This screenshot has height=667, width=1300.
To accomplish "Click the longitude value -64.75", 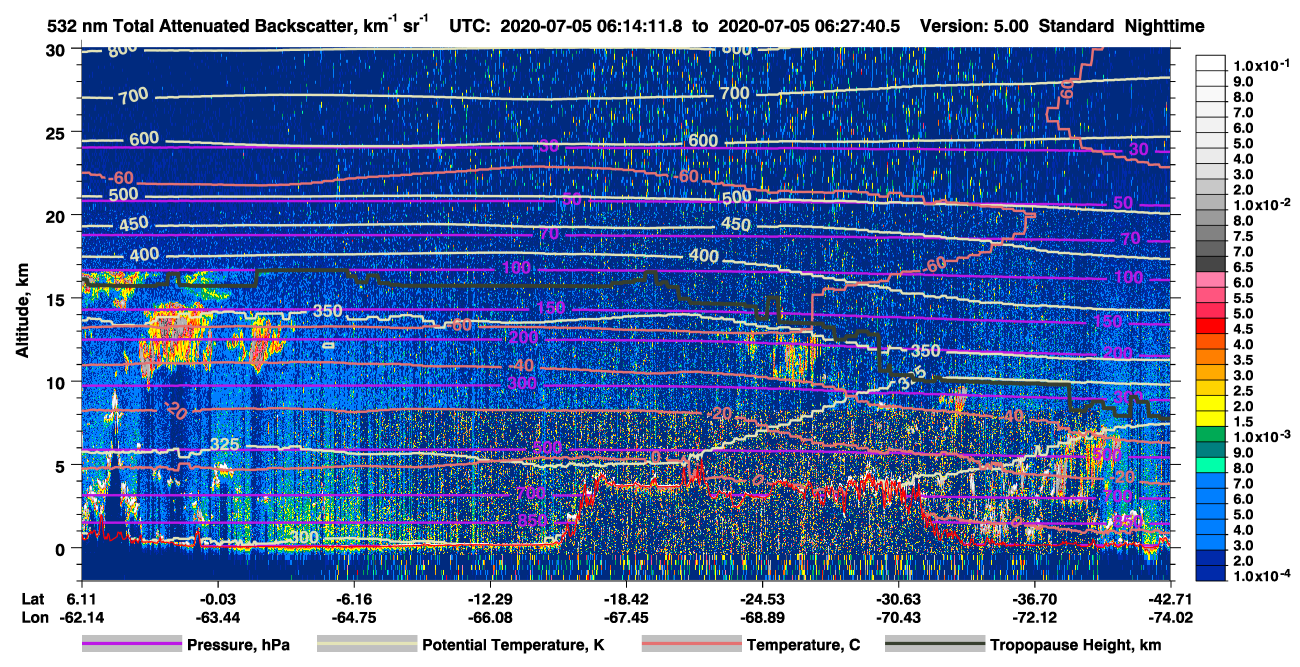I will click(353, 617).
